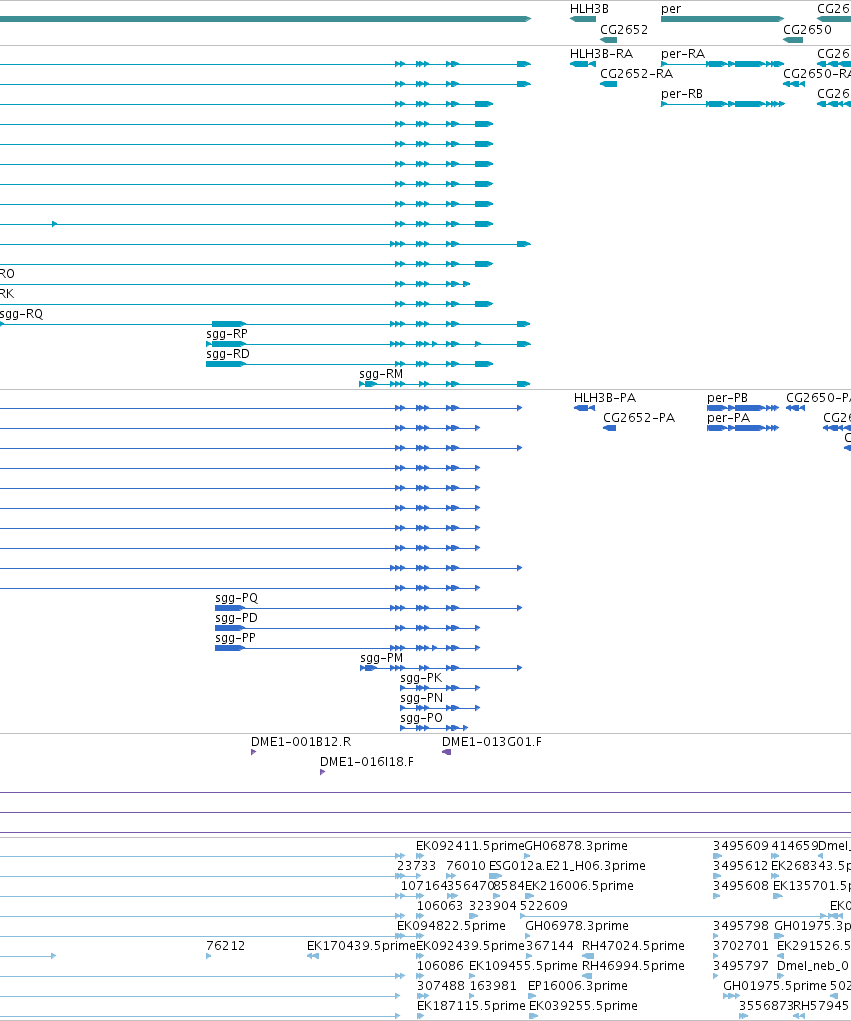Select the GH06978.3prime EST label
851x1021 pixels.
tap(577, 926)
